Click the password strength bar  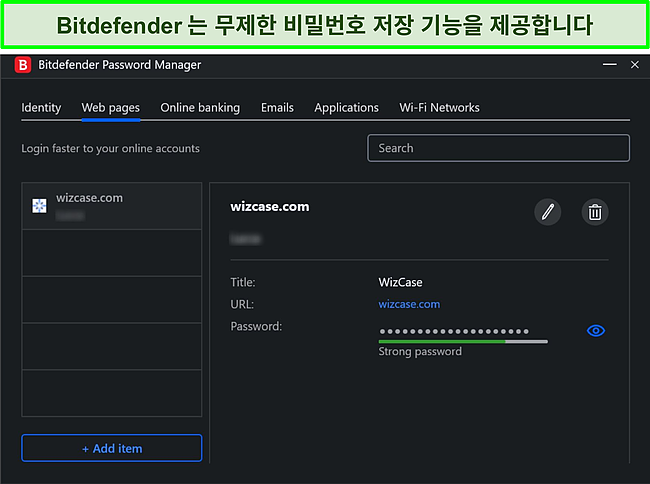tap(463, 342)
